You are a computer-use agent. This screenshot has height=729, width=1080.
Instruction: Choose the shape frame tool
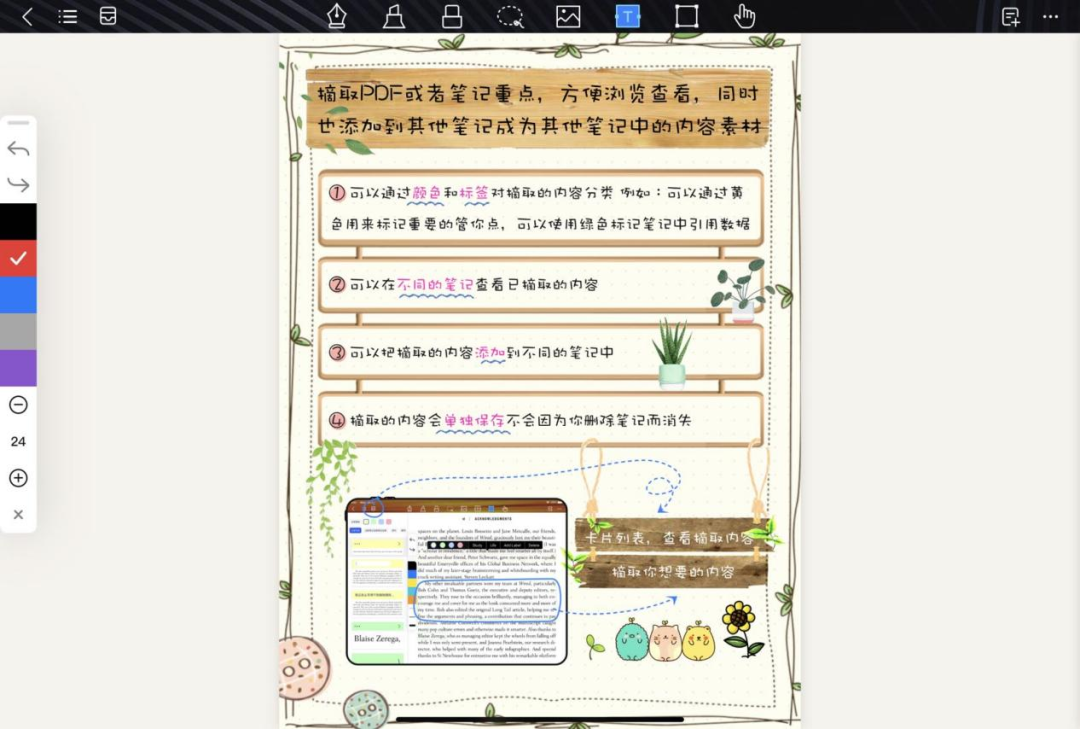pyautogui.click(x=685, y=16)
